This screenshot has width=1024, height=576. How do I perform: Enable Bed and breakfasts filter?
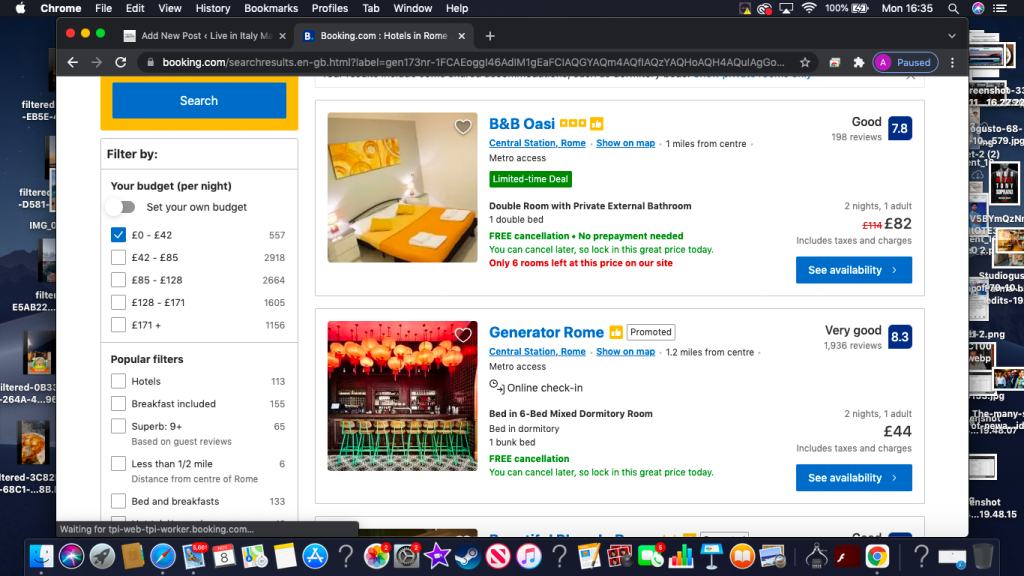[x=118, y=502]
